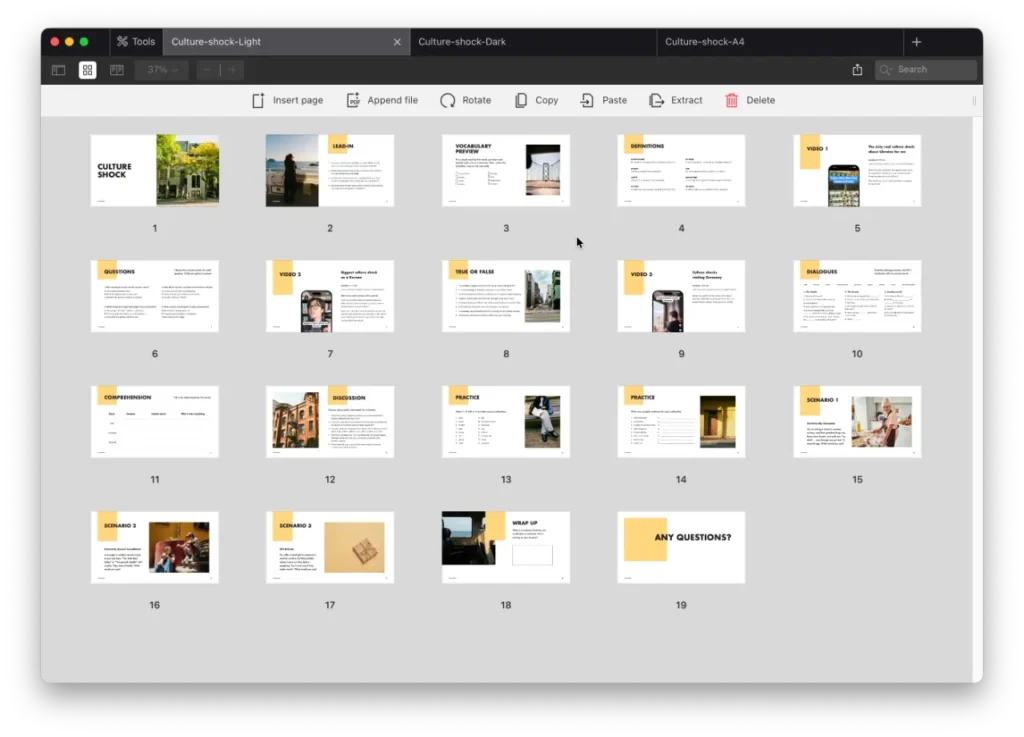Toggle the page grid thumbnail view

(x=88, y=70)
